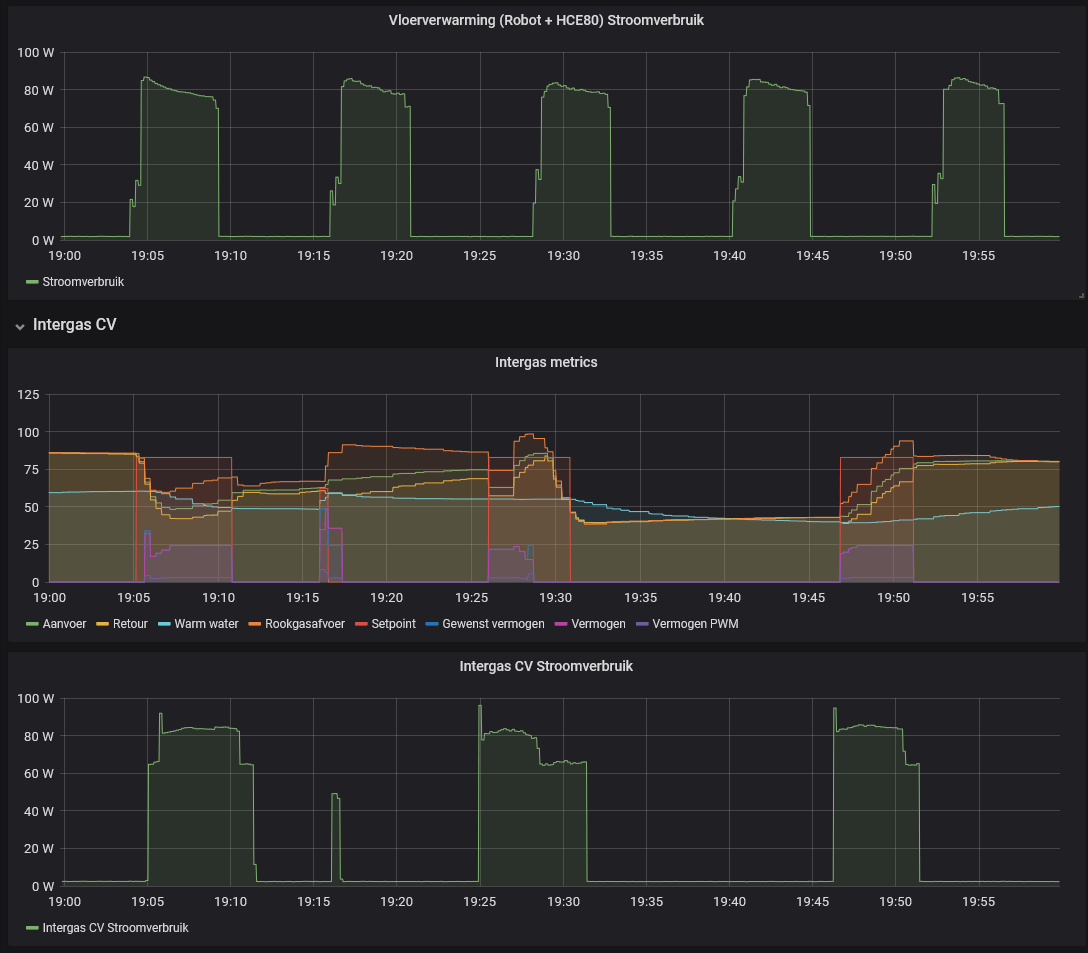Click the Aanvoer green color swatch

tap(32, 624)
